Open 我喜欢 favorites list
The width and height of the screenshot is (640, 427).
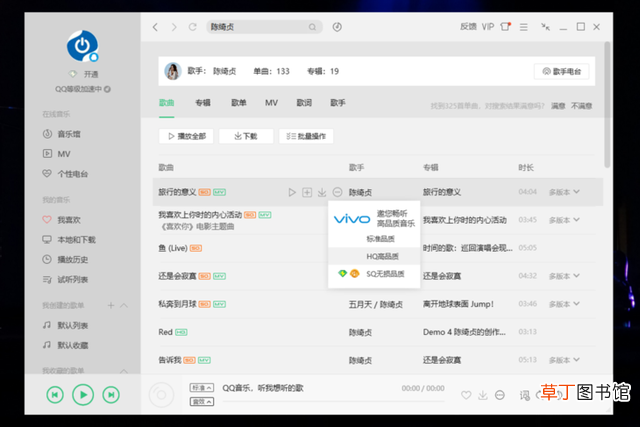pyautogui.click(x=62, y=220)
